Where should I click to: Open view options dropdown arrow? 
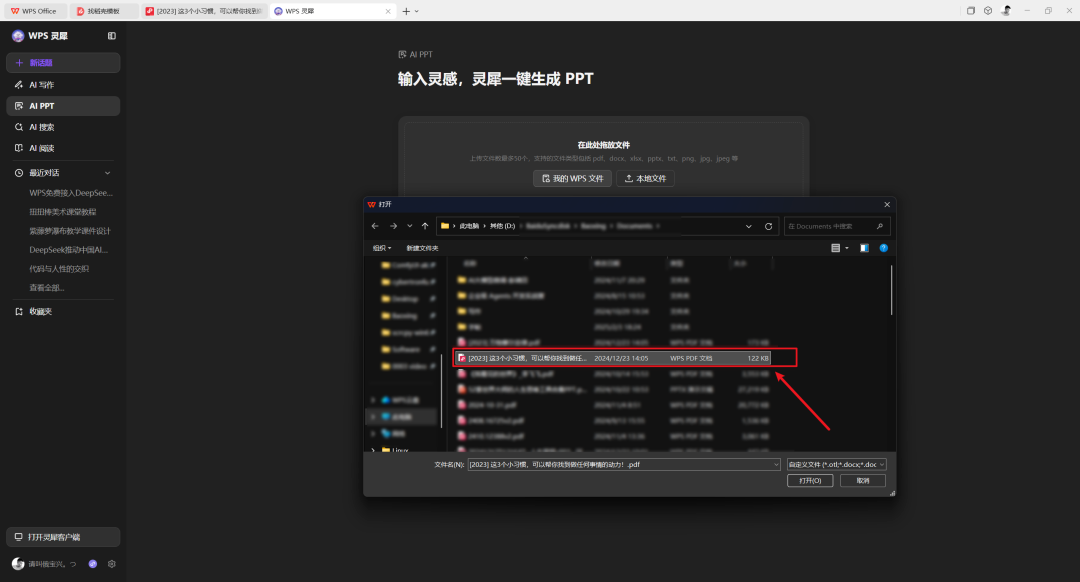click(x=847, y=248)
